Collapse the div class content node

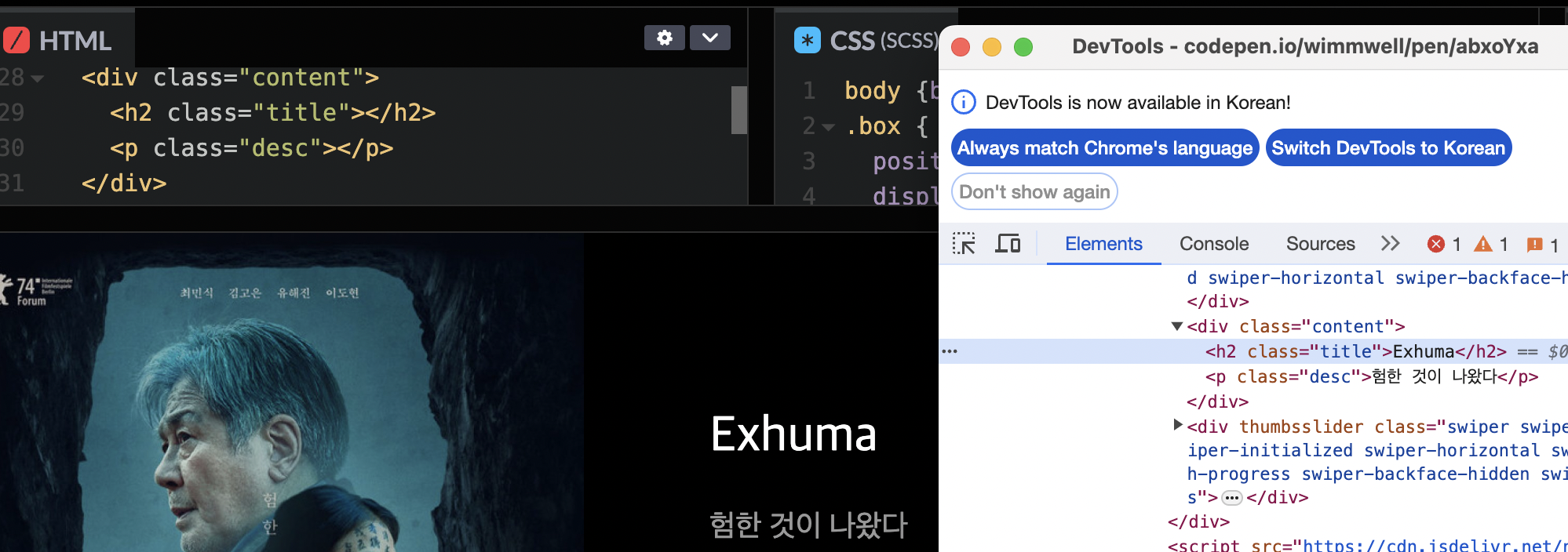(x=1176, y=326)
